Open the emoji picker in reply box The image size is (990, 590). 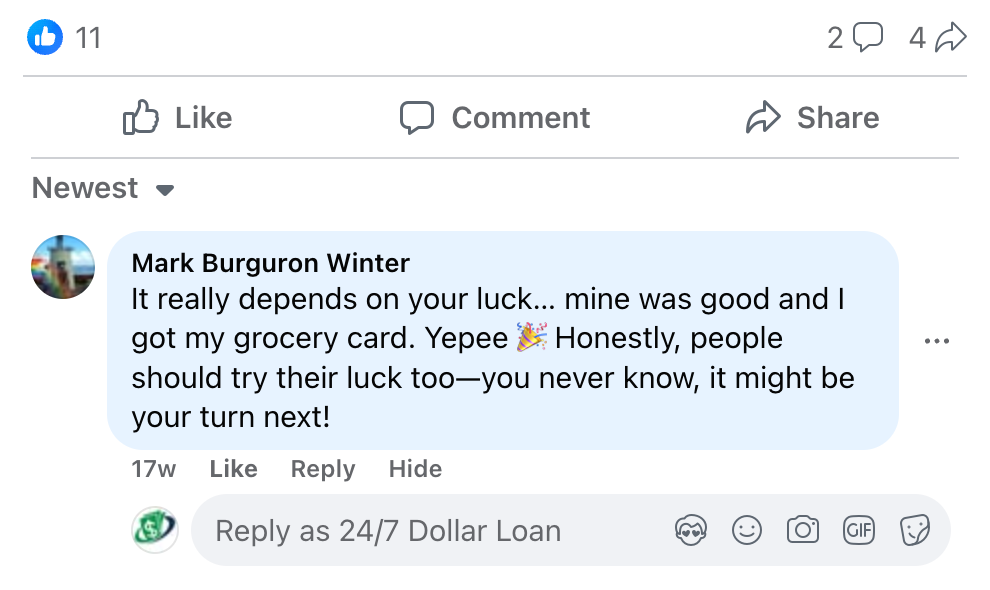[747, 530]
